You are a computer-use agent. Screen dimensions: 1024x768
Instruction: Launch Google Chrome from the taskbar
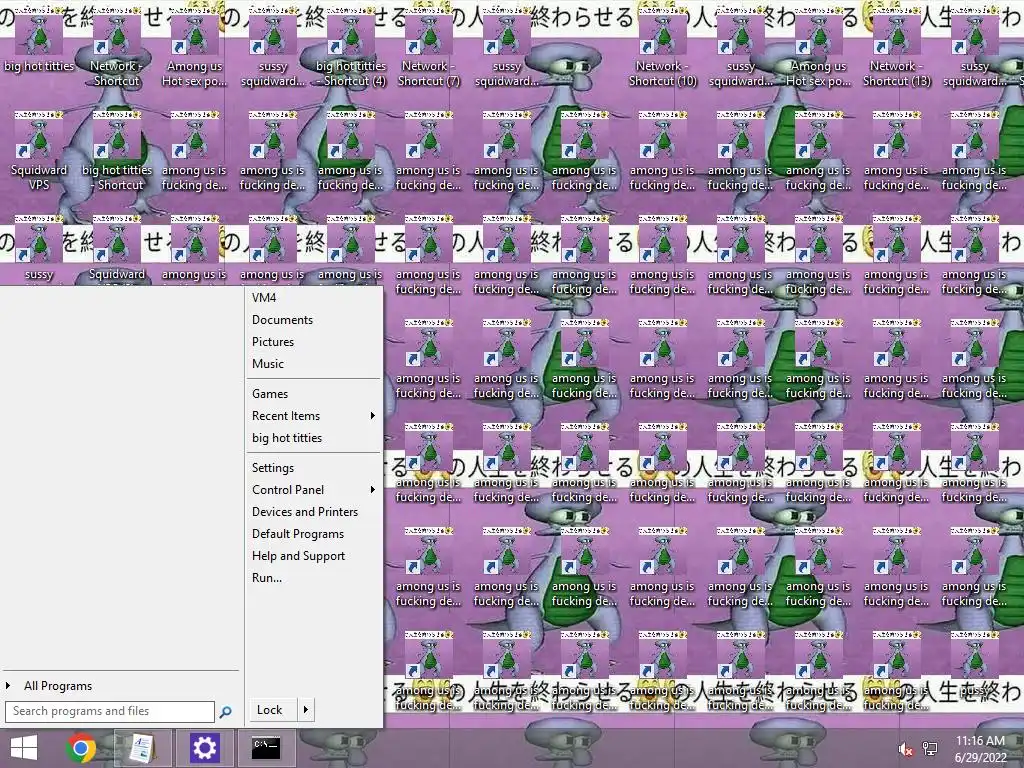pos(81,748)
